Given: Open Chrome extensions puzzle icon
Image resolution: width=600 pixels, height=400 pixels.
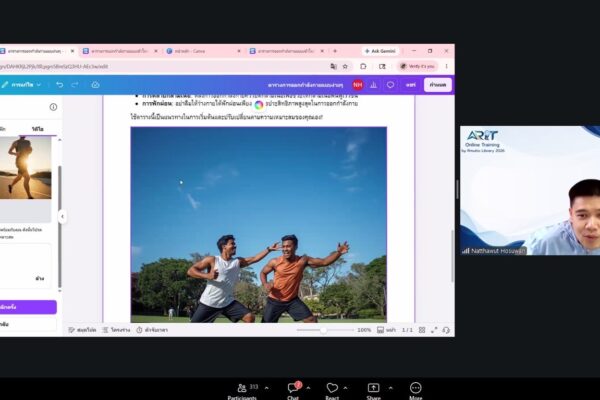Looking at the screenshot, I should (363, 66).
